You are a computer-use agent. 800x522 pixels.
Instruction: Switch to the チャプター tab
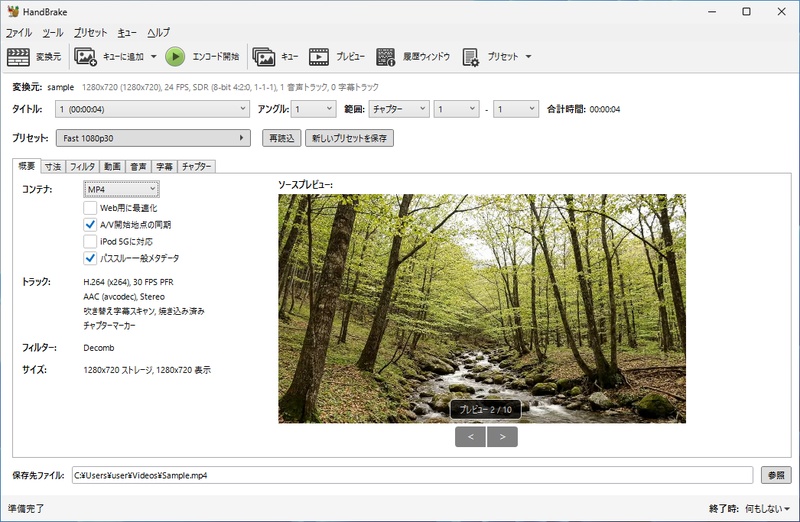[x=196, y=166]
